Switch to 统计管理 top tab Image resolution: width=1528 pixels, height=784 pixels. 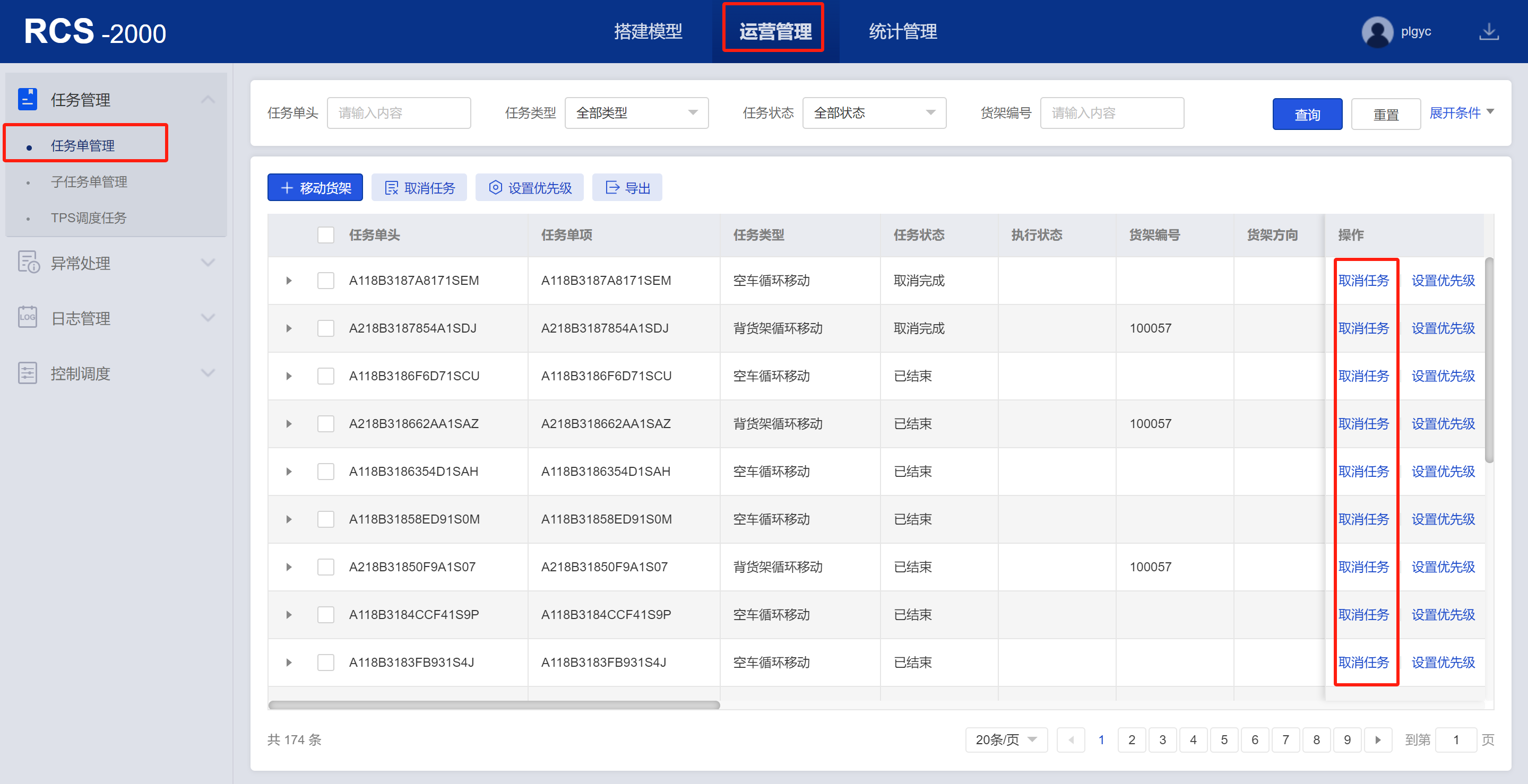click(902, 32)
